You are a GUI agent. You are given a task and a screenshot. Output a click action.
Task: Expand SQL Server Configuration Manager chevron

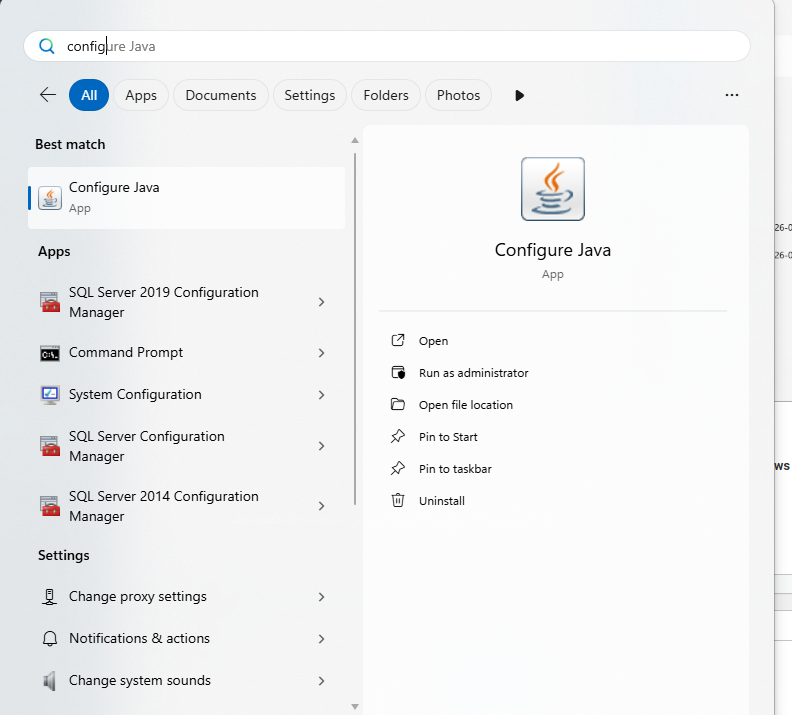[x=321, y=446]
